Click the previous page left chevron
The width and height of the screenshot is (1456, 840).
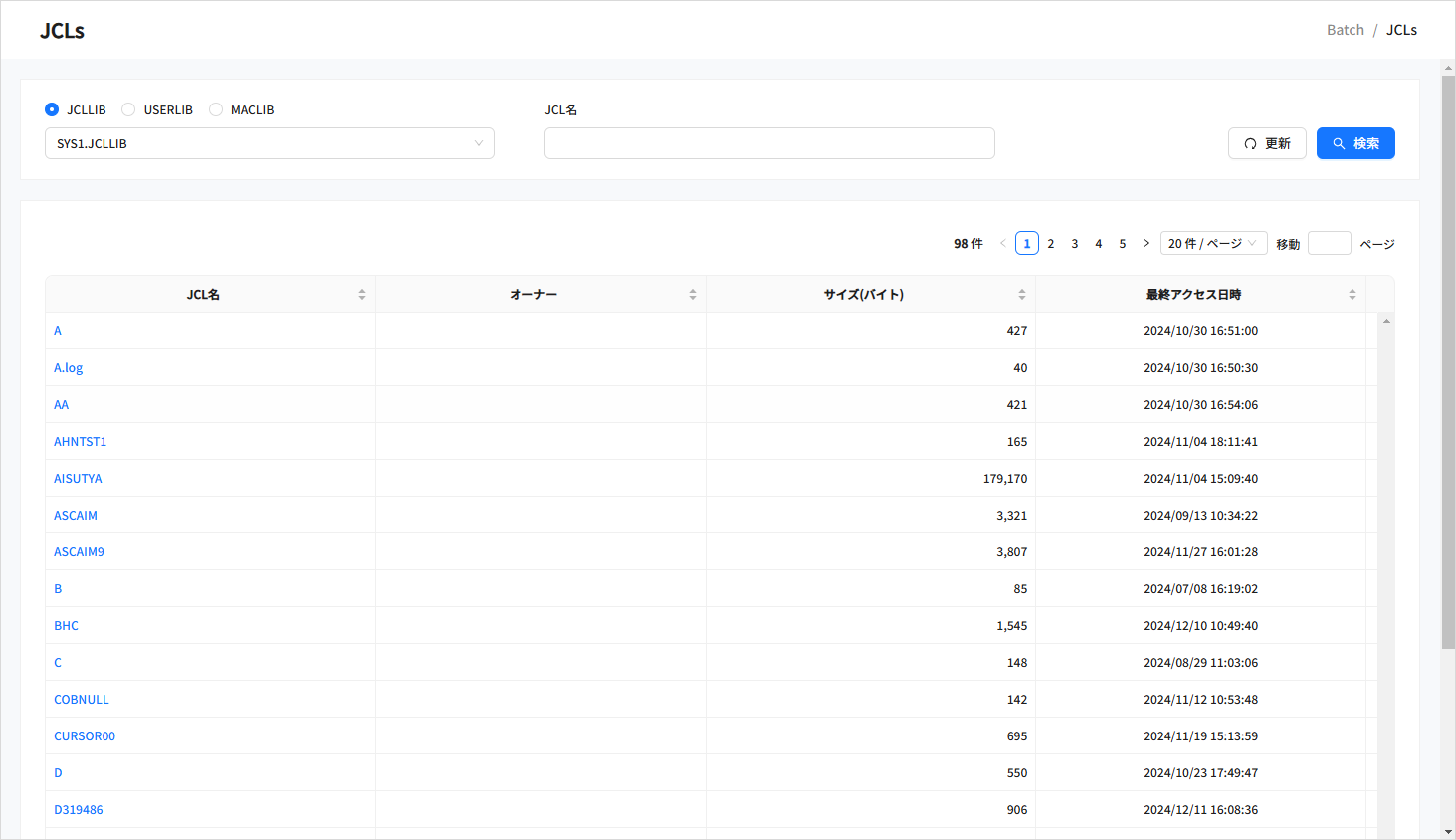pyautogui.click(x=1002, y=244)
